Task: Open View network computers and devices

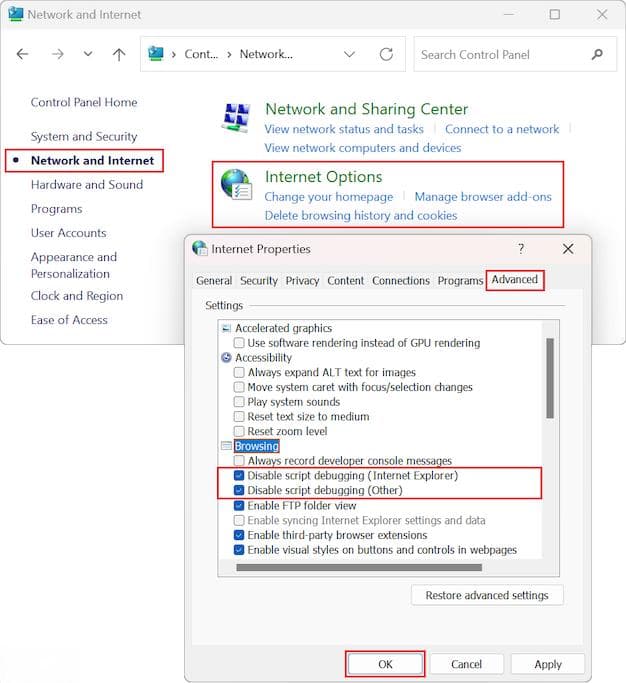Action: pos(362,148)
